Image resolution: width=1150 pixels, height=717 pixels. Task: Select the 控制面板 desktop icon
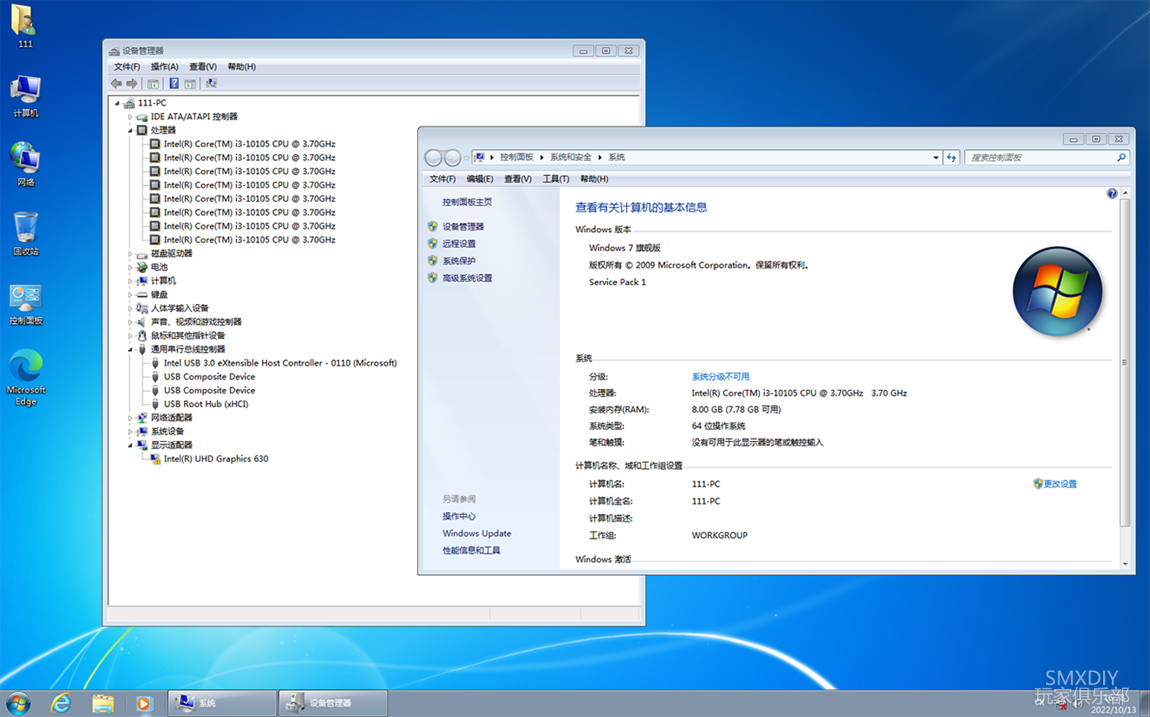pos(26,304)
